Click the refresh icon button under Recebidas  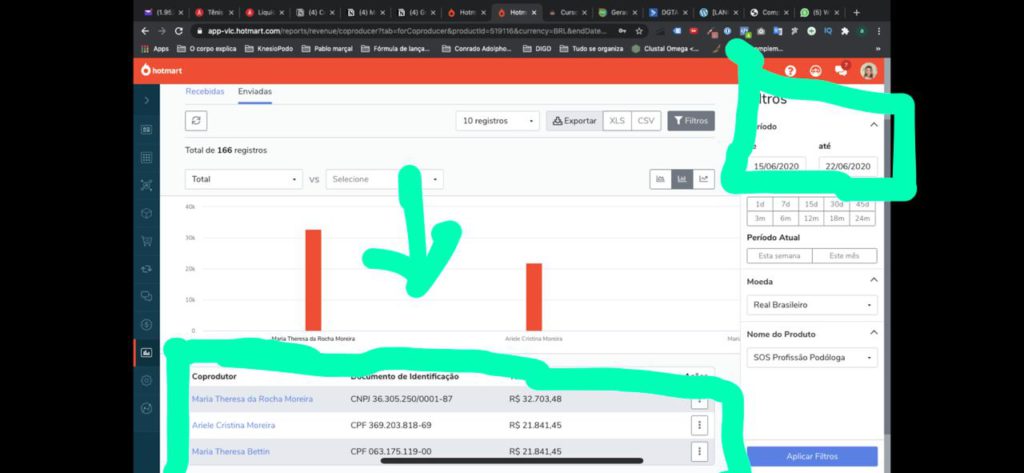(x=196, y=121)
